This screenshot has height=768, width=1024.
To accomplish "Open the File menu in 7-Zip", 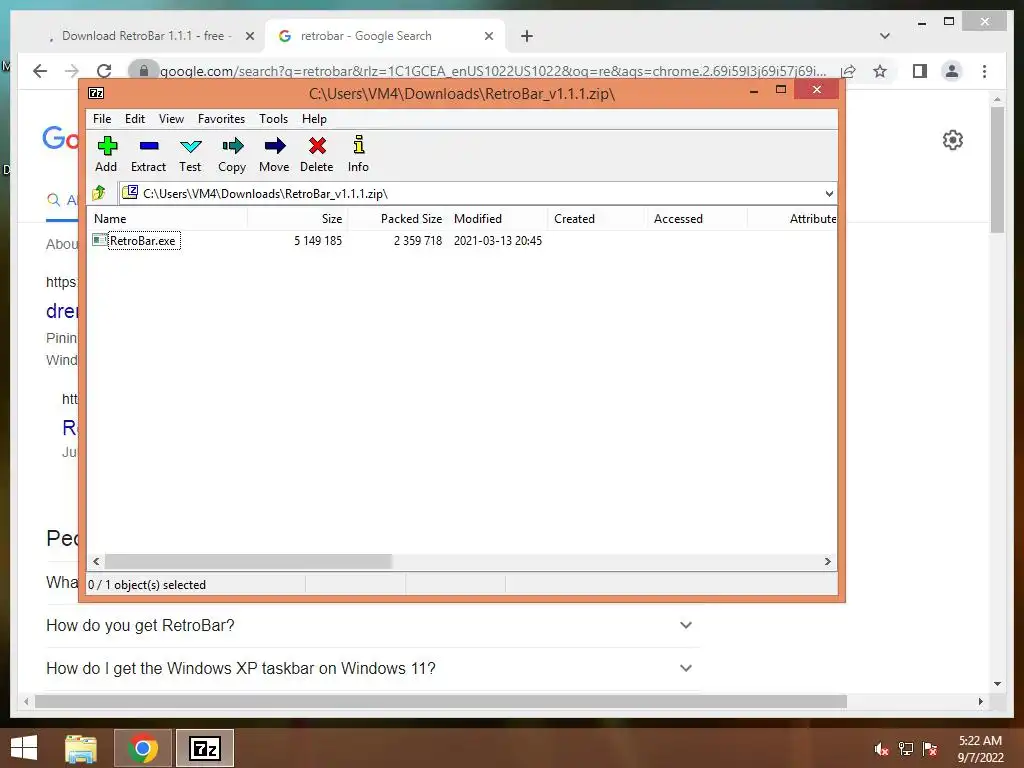I will [102, 119].
